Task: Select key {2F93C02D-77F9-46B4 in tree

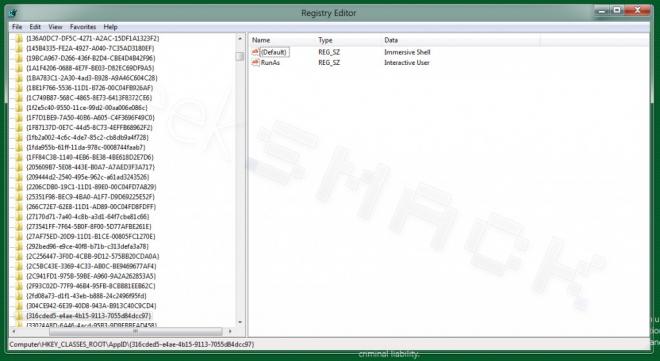Action: click(x=90, y=286)
